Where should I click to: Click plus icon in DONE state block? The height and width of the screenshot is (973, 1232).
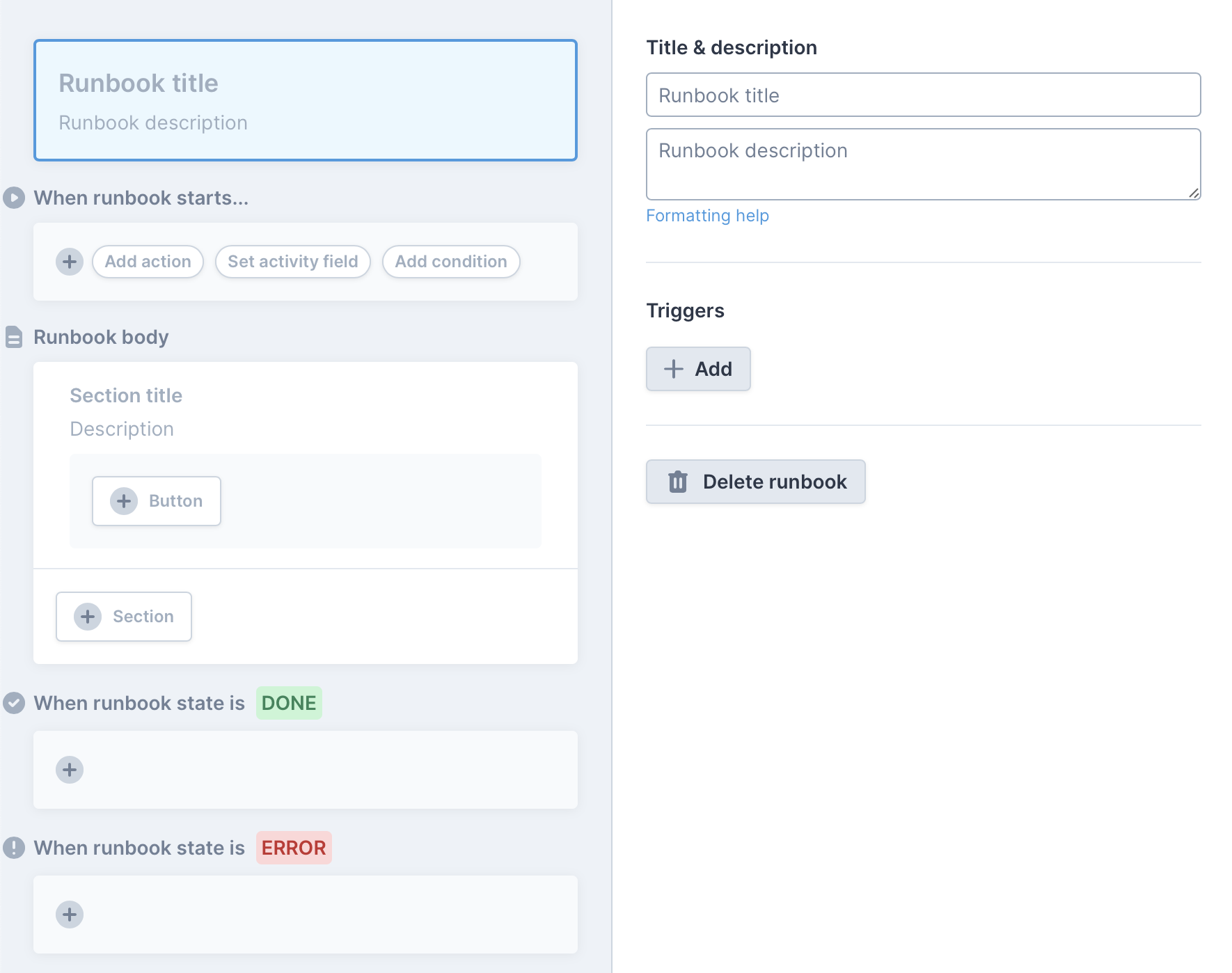pyautogui.click(x=70, y=770)
